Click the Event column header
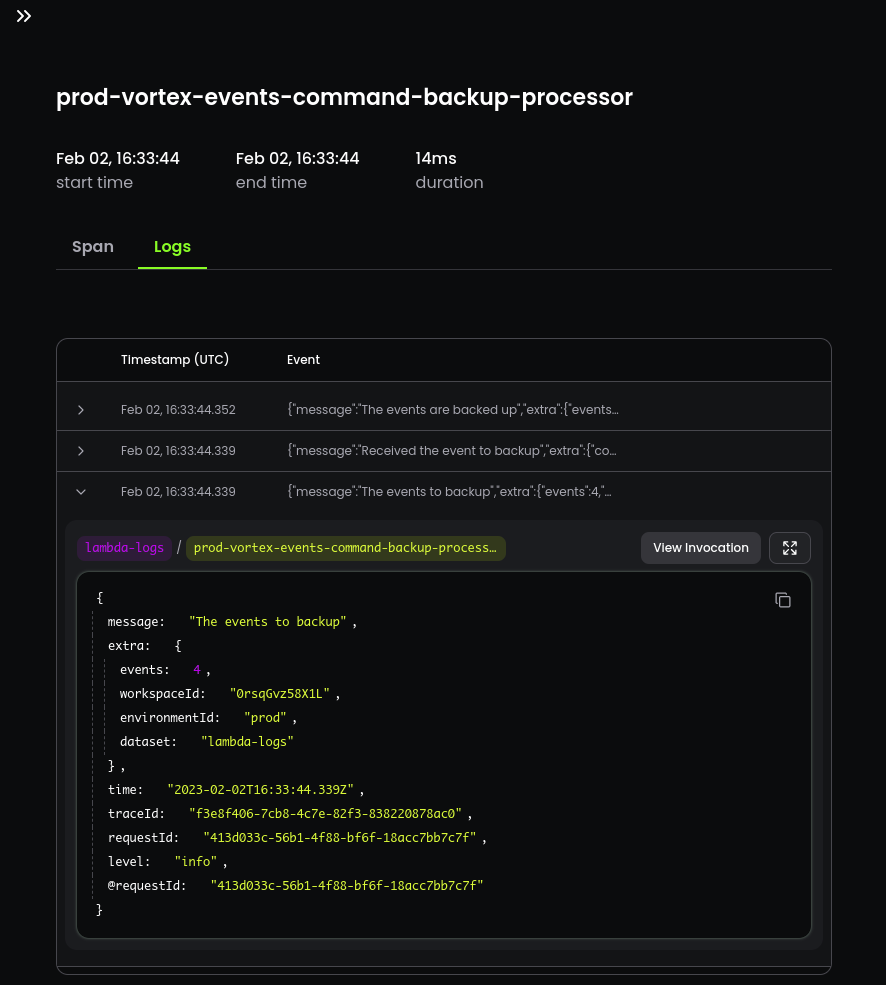Screen dimensions: 886x985 coord(304,359)
